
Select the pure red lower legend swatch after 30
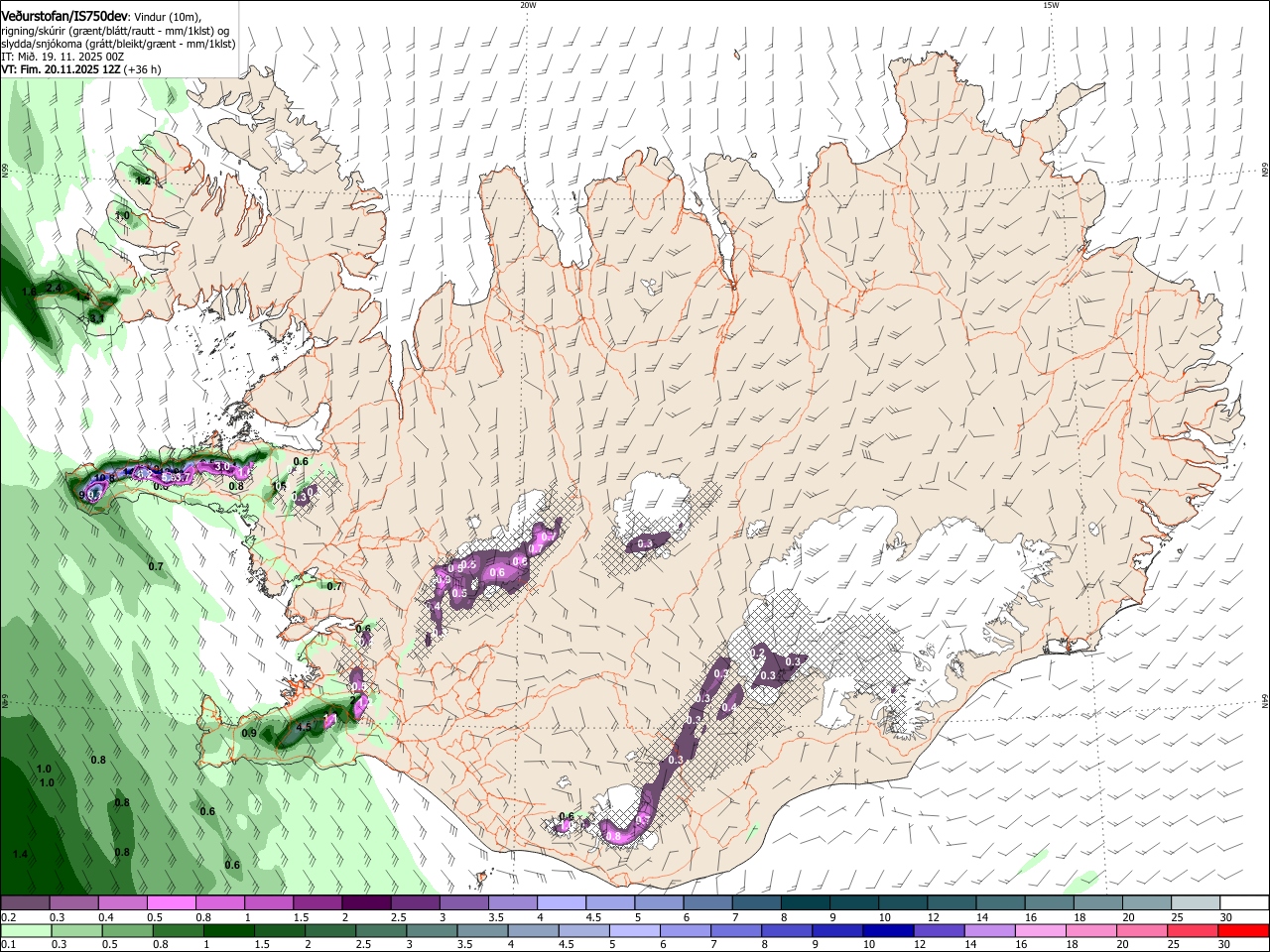coord(1244,930)
